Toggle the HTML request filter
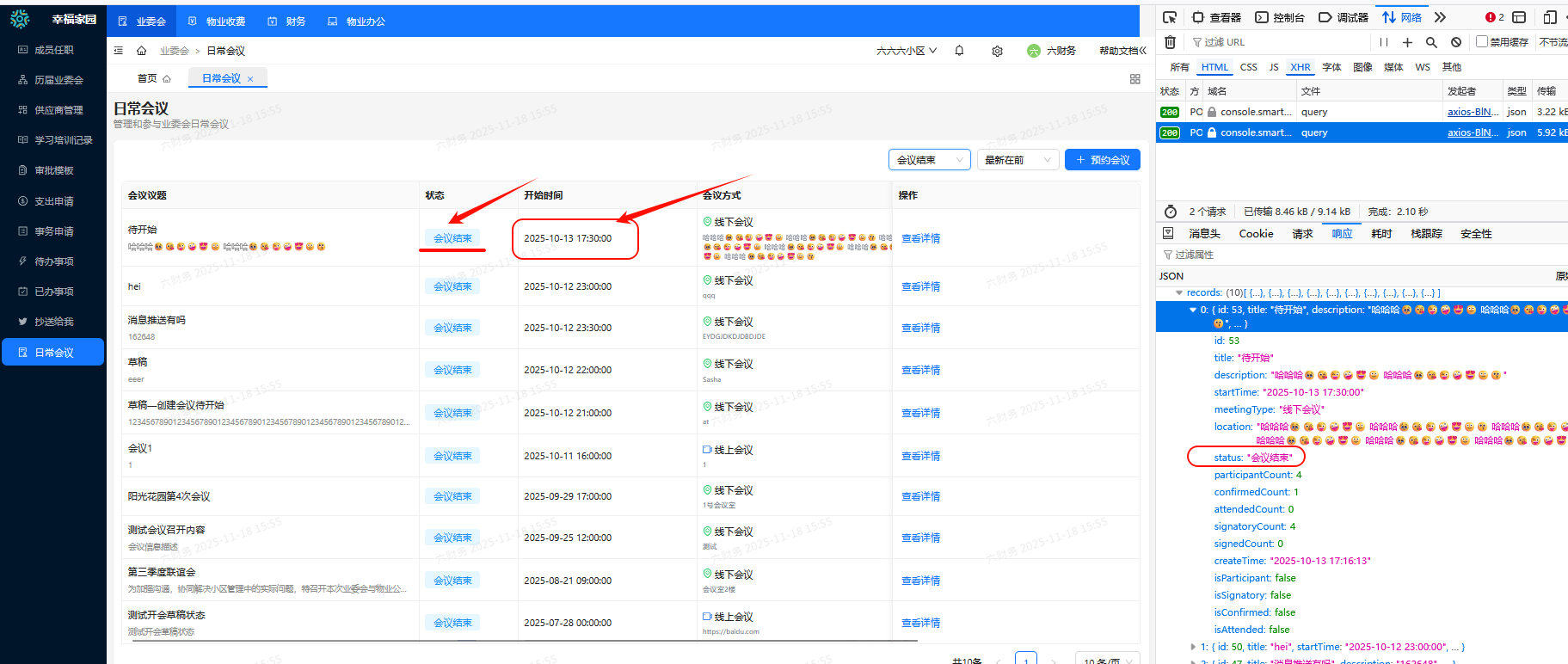The image size is (1568, 664). tap(1214, 67)
